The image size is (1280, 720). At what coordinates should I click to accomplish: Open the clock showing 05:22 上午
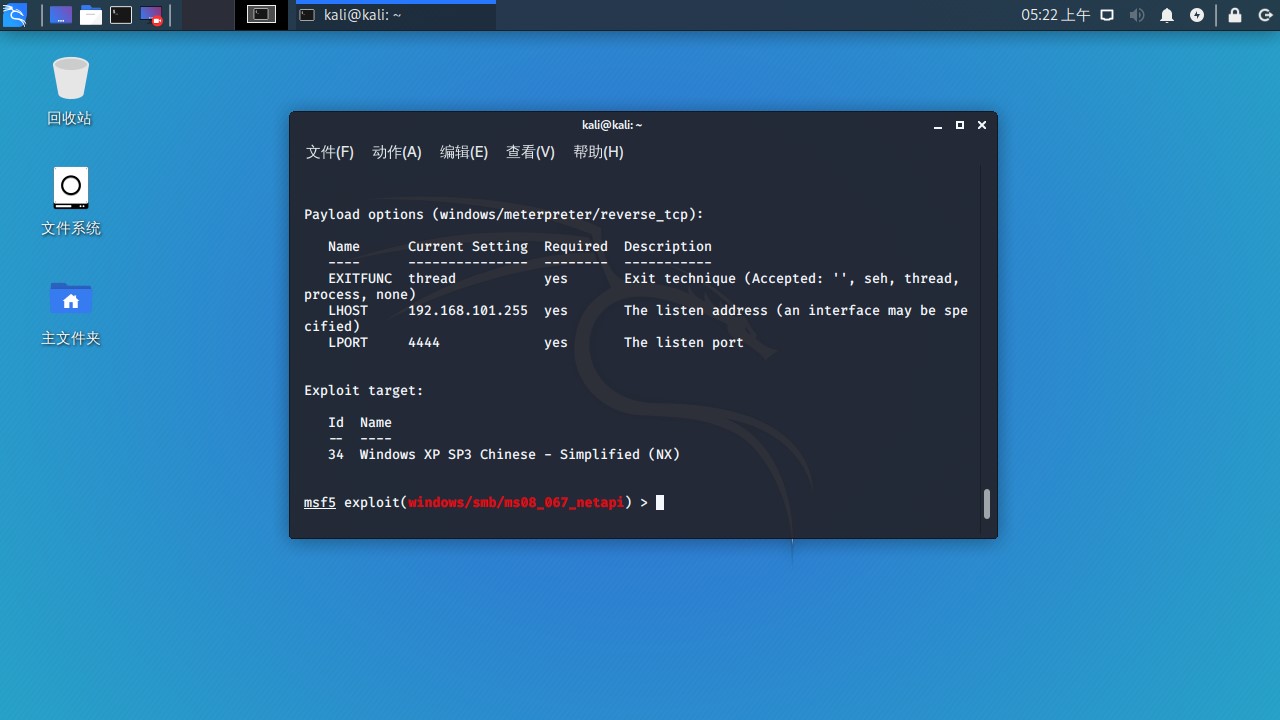click(1055, 15)
